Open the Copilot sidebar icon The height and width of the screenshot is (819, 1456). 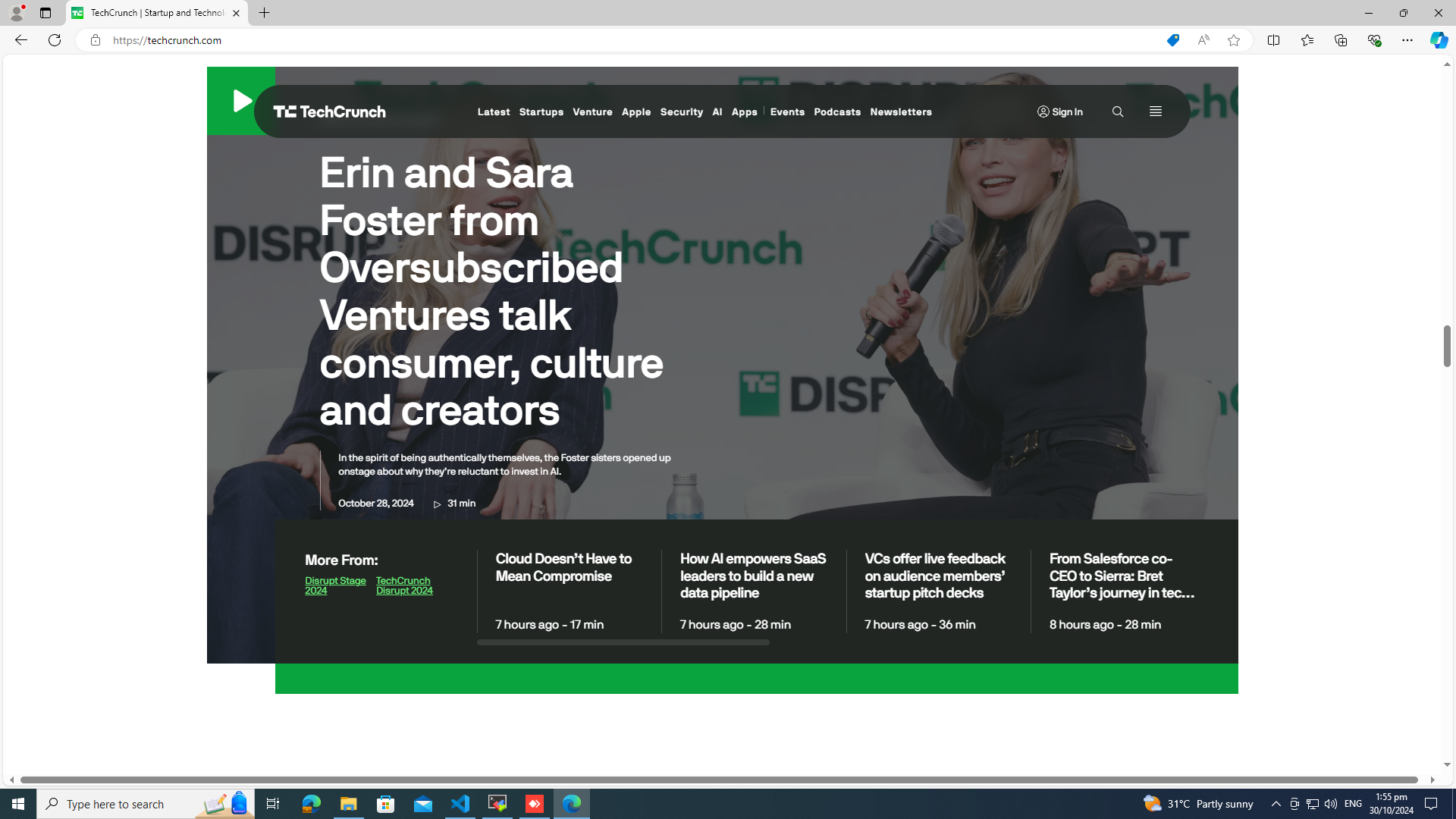pos(1438,40)
